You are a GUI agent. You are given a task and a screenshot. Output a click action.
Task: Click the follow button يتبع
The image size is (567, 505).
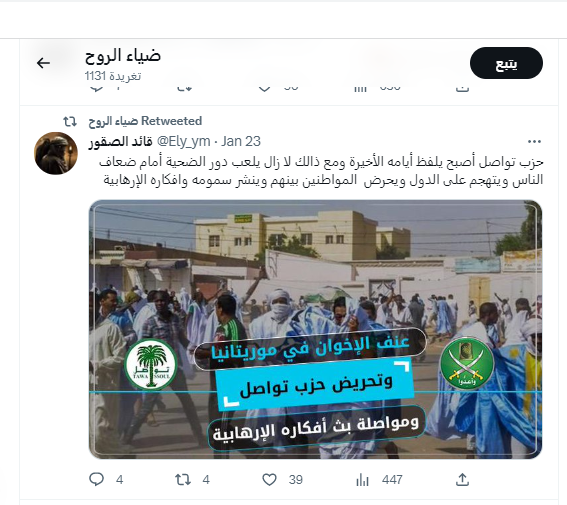coord(506,63)
